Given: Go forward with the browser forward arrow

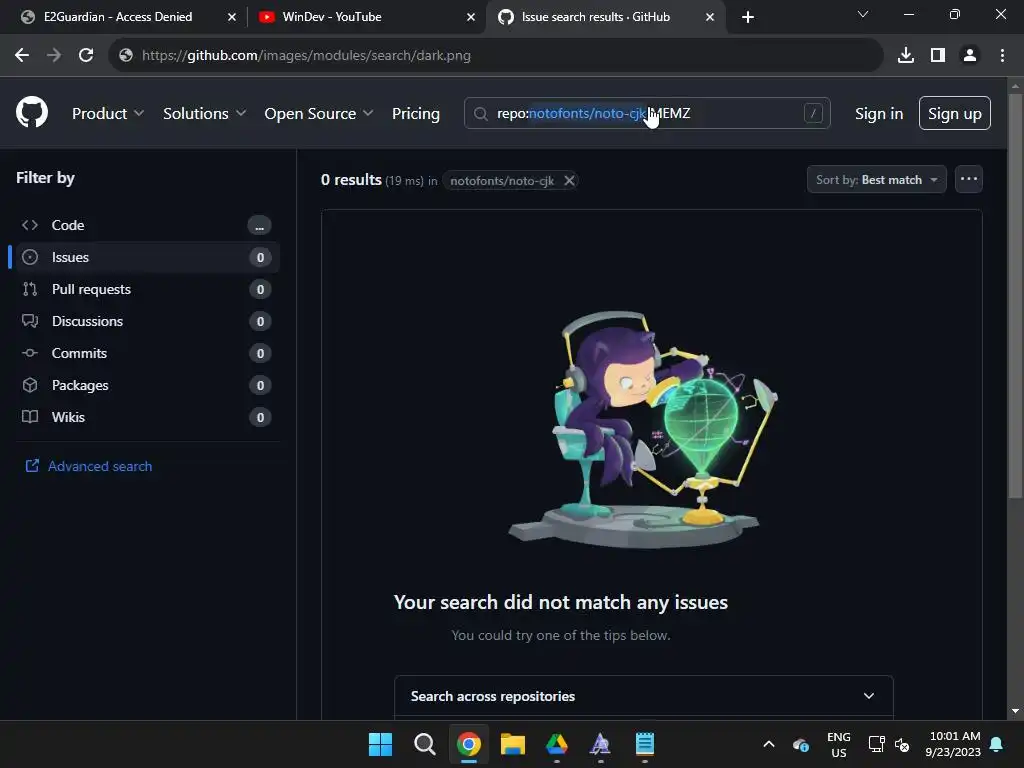Looking at the screenshot, I should (x=54, y=56).
